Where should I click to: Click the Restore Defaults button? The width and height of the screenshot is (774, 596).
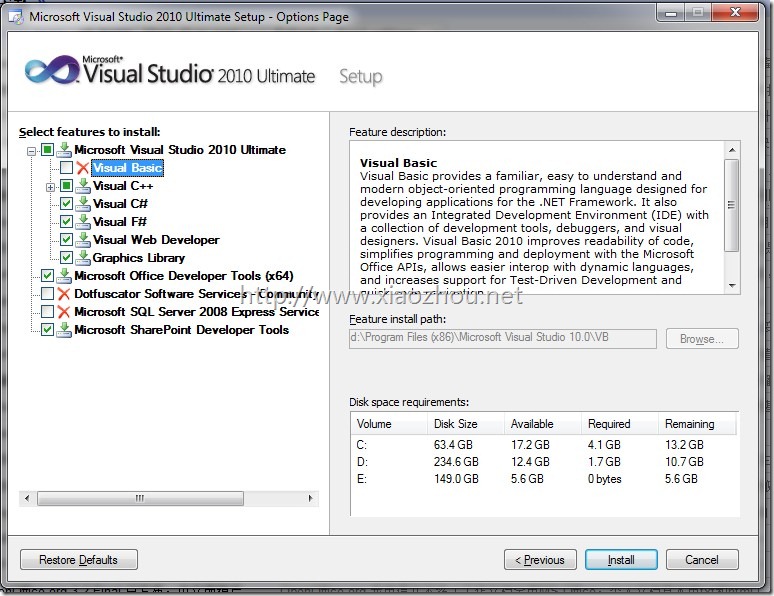click(x=78, y=559)
